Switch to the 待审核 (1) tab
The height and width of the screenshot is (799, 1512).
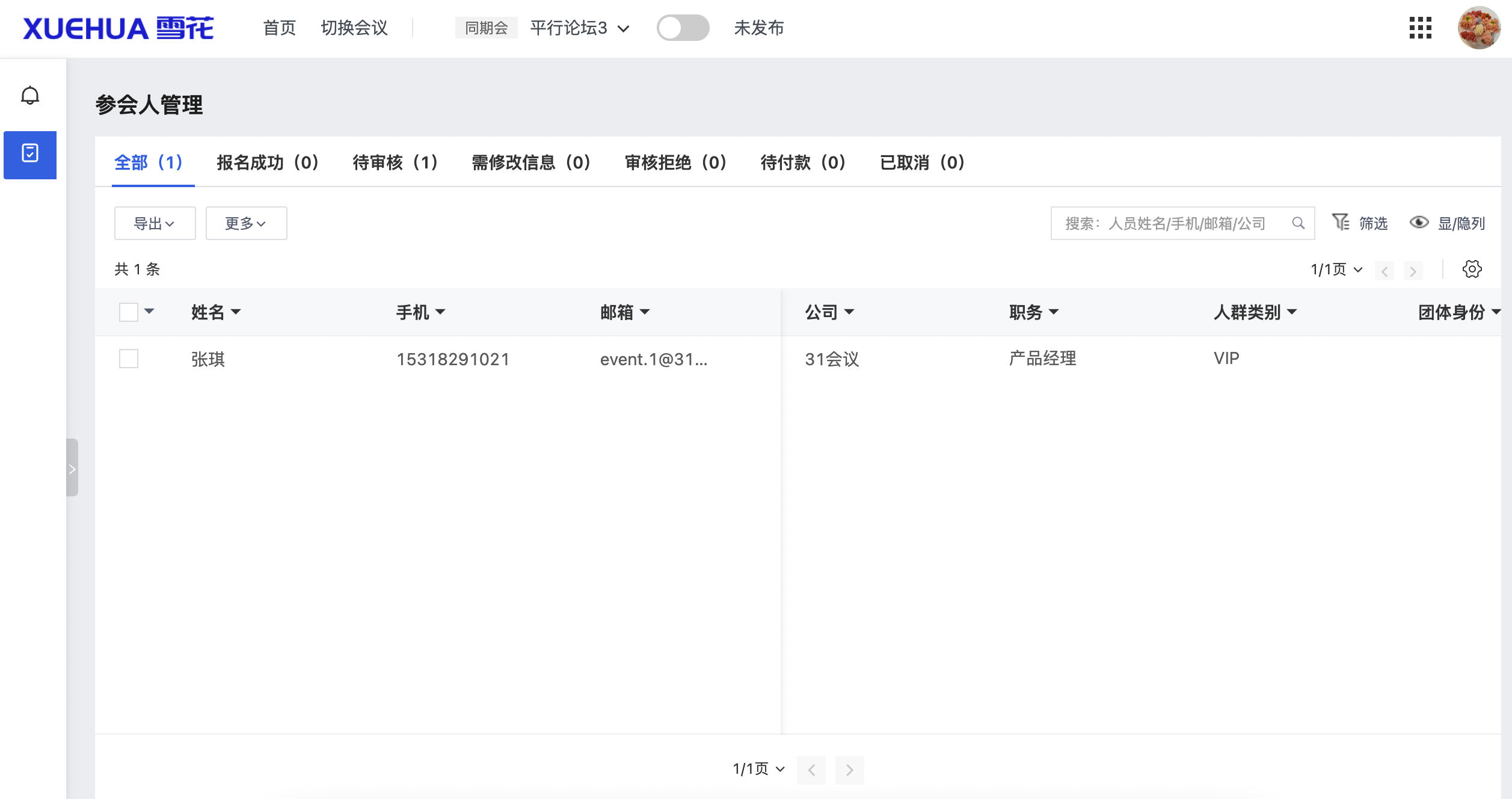coord(395,162)
